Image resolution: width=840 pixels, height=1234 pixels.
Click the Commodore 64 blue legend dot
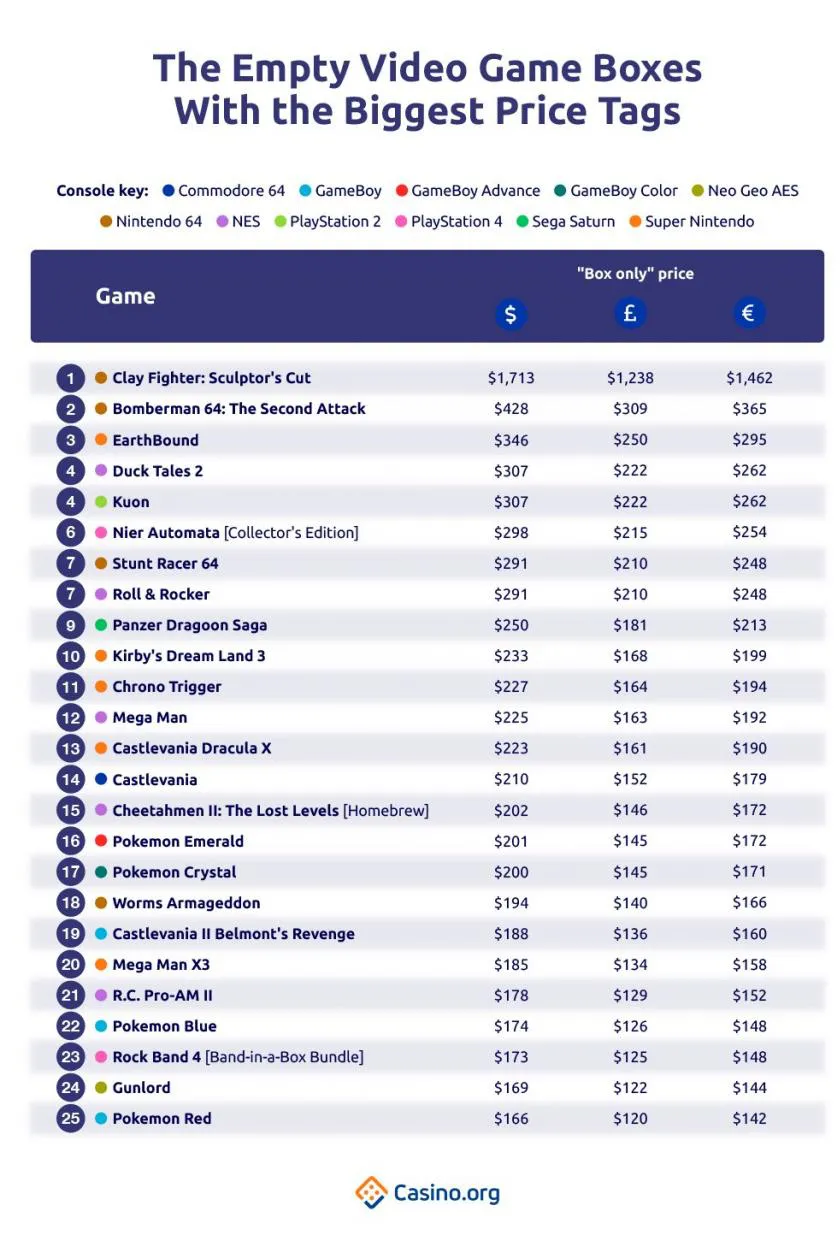pyautogui.click(x=168, y=191)
